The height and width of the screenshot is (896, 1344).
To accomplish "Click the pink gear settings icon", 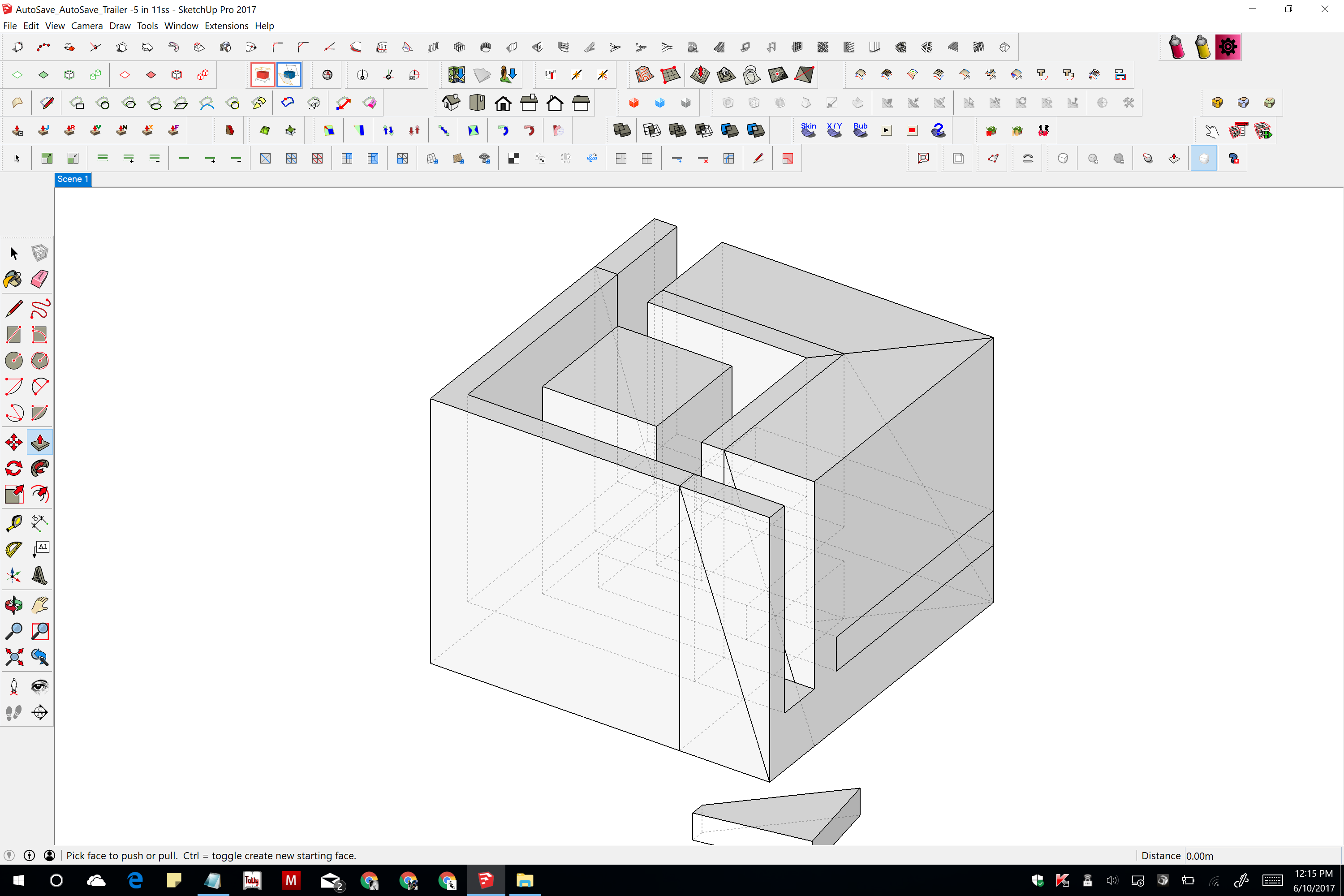I will pyautogui.click(x=1228, y=47).
